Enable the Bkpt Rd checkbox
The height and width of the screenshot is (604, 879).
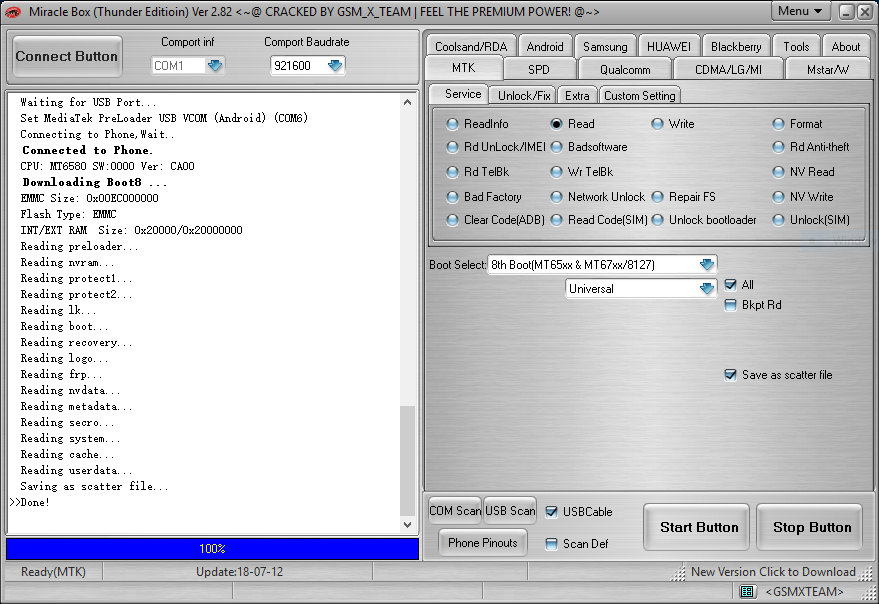tap(730, 305)
